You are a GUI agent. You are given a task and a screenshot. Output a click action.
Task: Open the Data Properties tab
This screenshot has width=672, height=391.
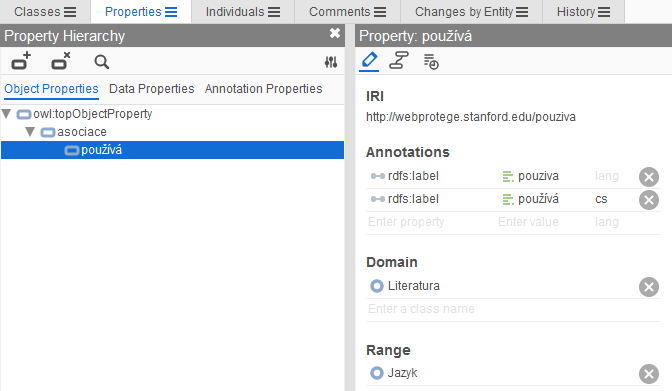(x=151, y=89)
